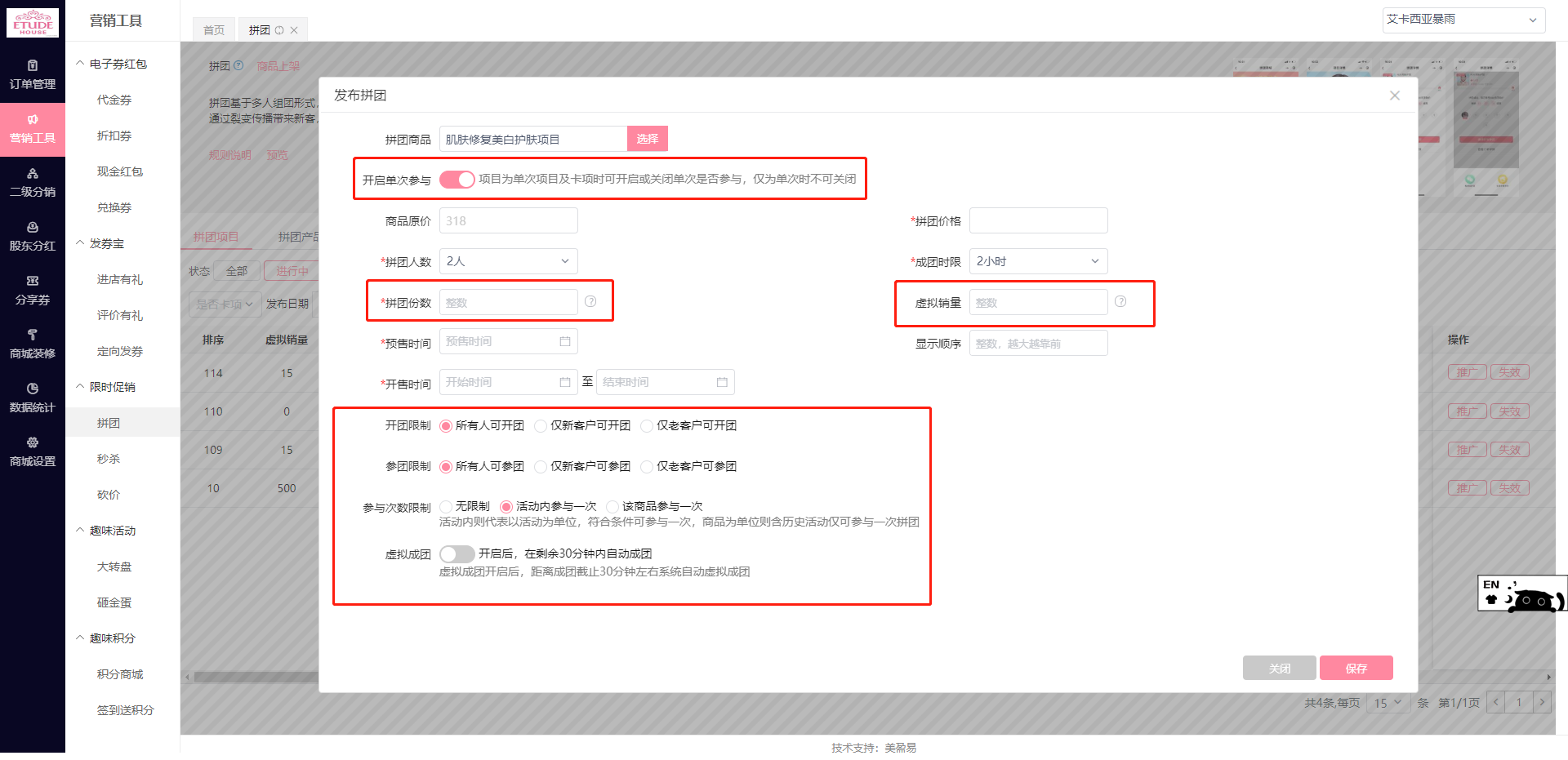This screenshot has width=1568, height=760.
Task: Open the 成团时限 dropdown
Action: coord(1037,261)
